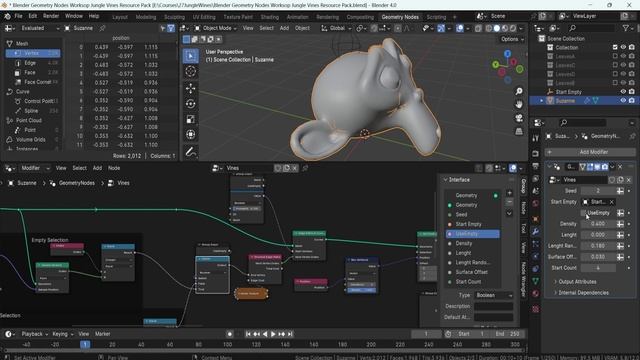Expand Output Attributes panel
The height and width of the screenshot is (360, 640).
click(x=577, y=282)
